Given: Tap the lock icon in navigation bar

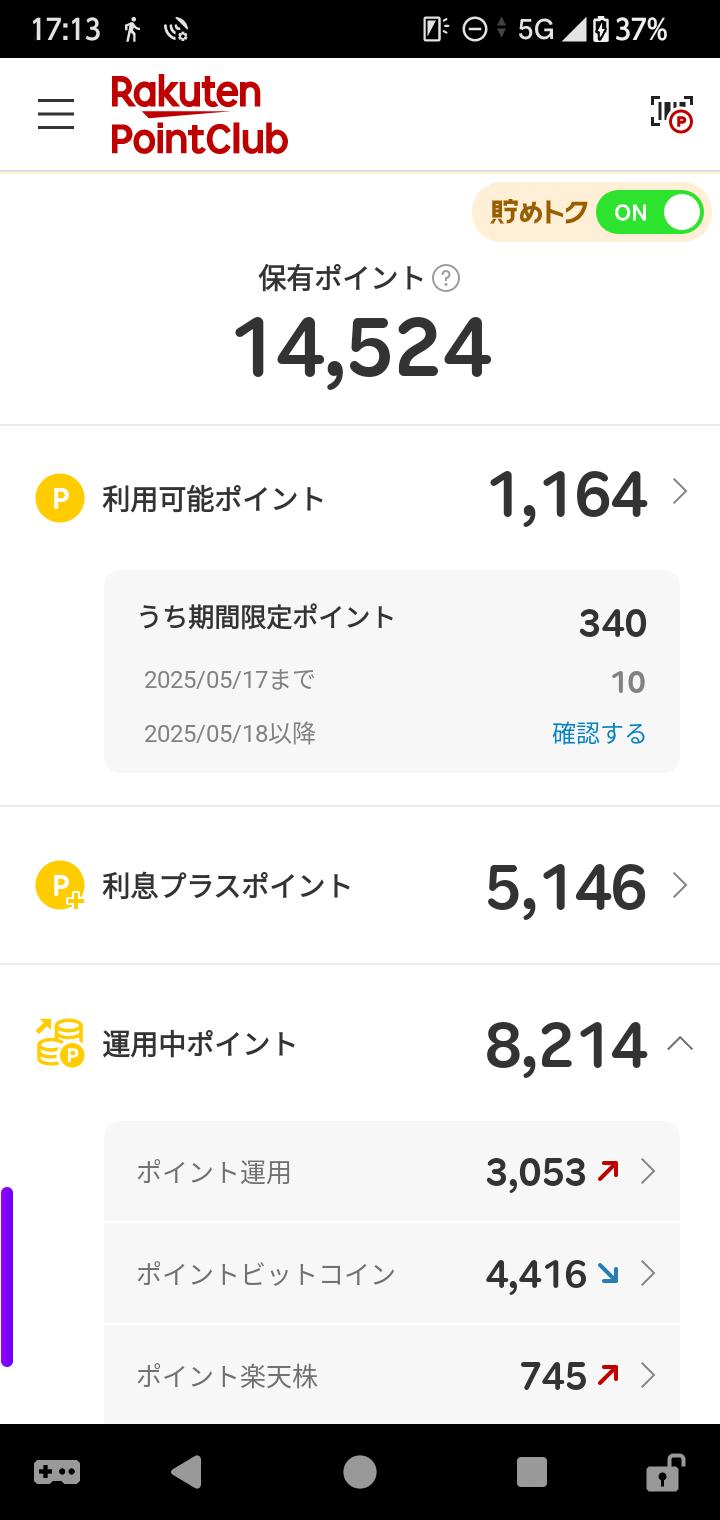Looking at the screenshot, I should [665, 1472].
